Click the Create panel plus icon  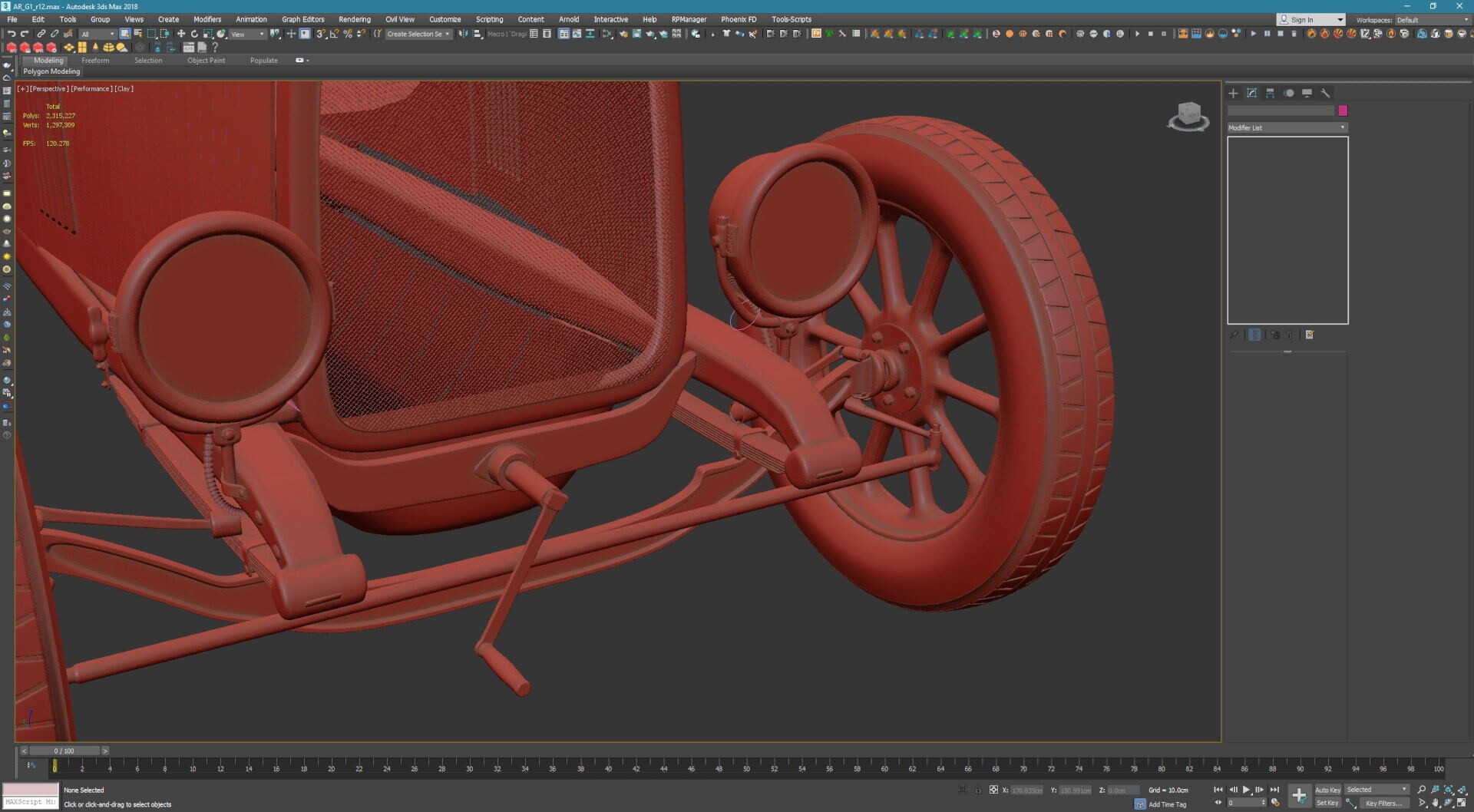(x=1233, y=93)
